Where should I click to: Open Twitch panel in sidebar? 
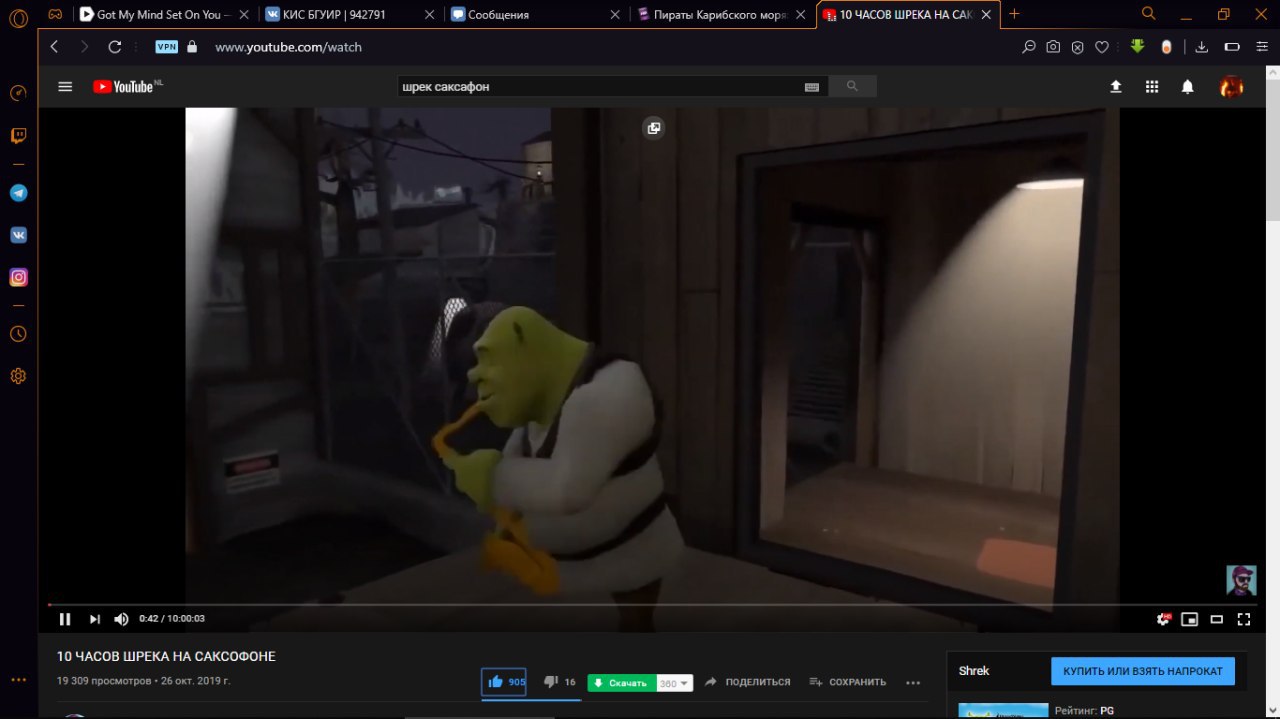pyautogui.click(x=18, y=136)
